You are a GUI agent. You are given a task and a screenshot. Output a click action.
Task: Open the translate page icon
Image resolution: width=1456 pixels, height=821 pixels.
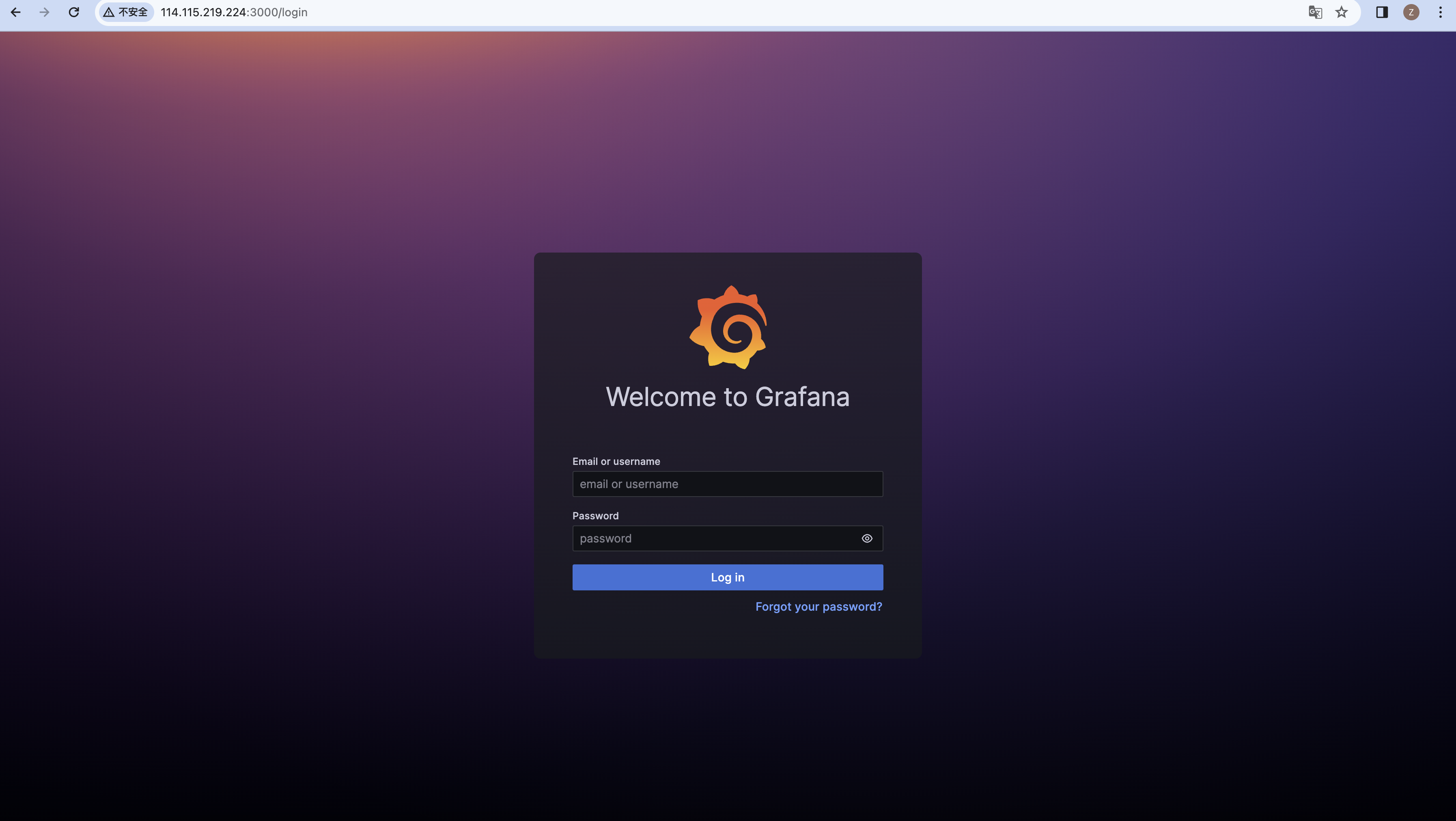[x=1315, y=12]
